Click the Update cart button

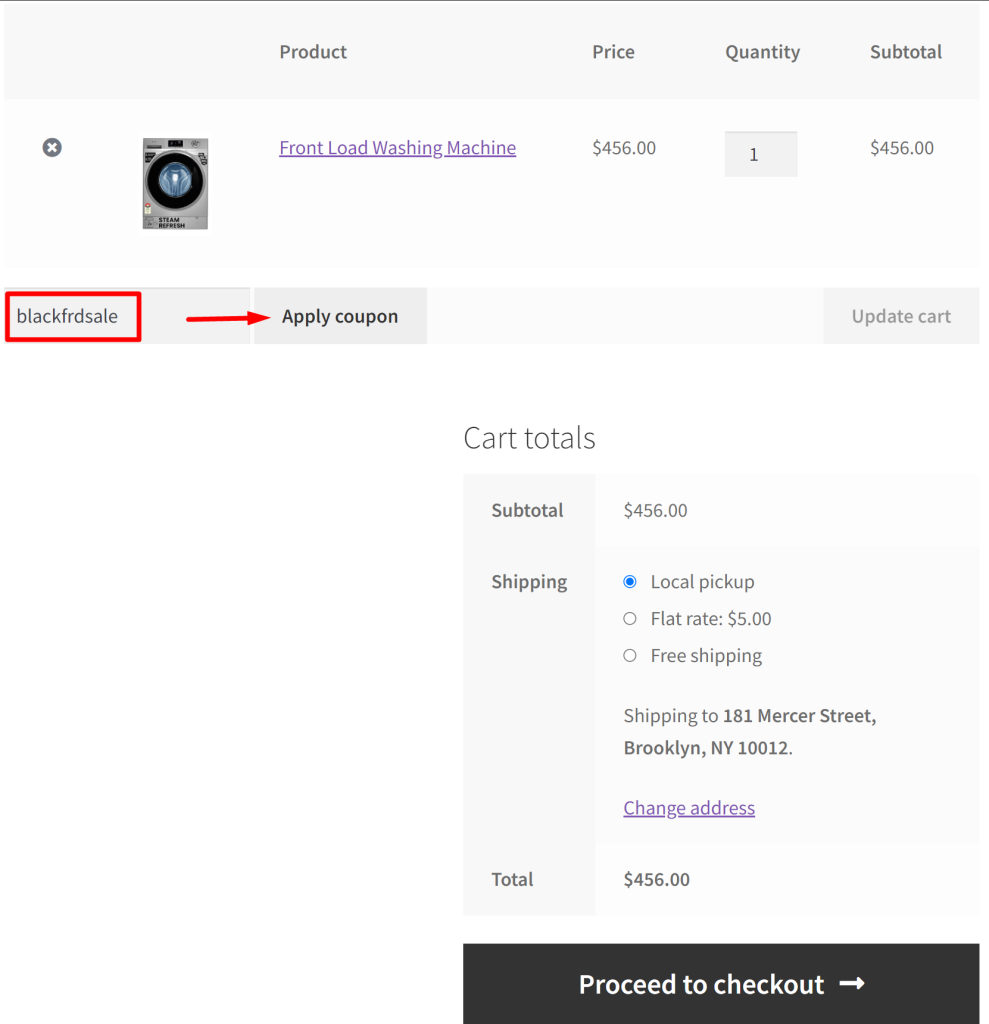click(901, 316)
